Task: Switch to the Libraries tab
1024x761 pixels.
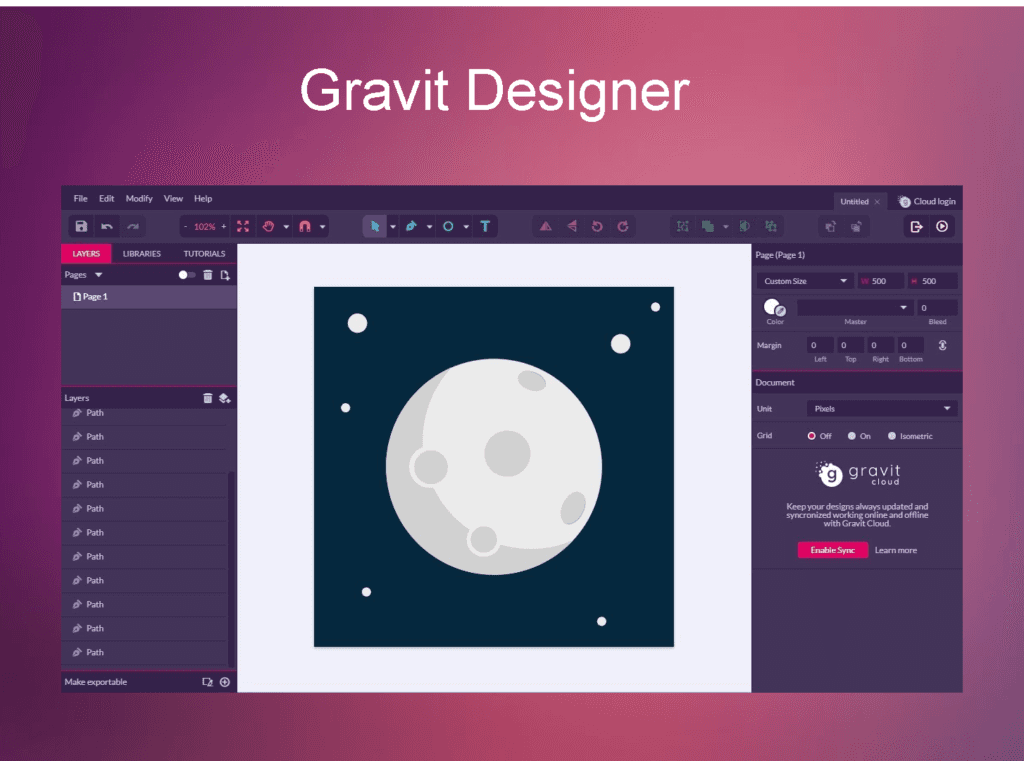Action: tap(142, 253)
